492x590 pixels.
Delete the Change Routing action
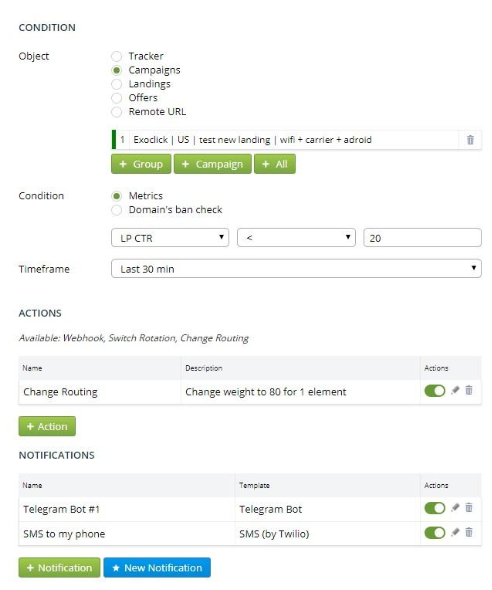[x=469, y=391]
